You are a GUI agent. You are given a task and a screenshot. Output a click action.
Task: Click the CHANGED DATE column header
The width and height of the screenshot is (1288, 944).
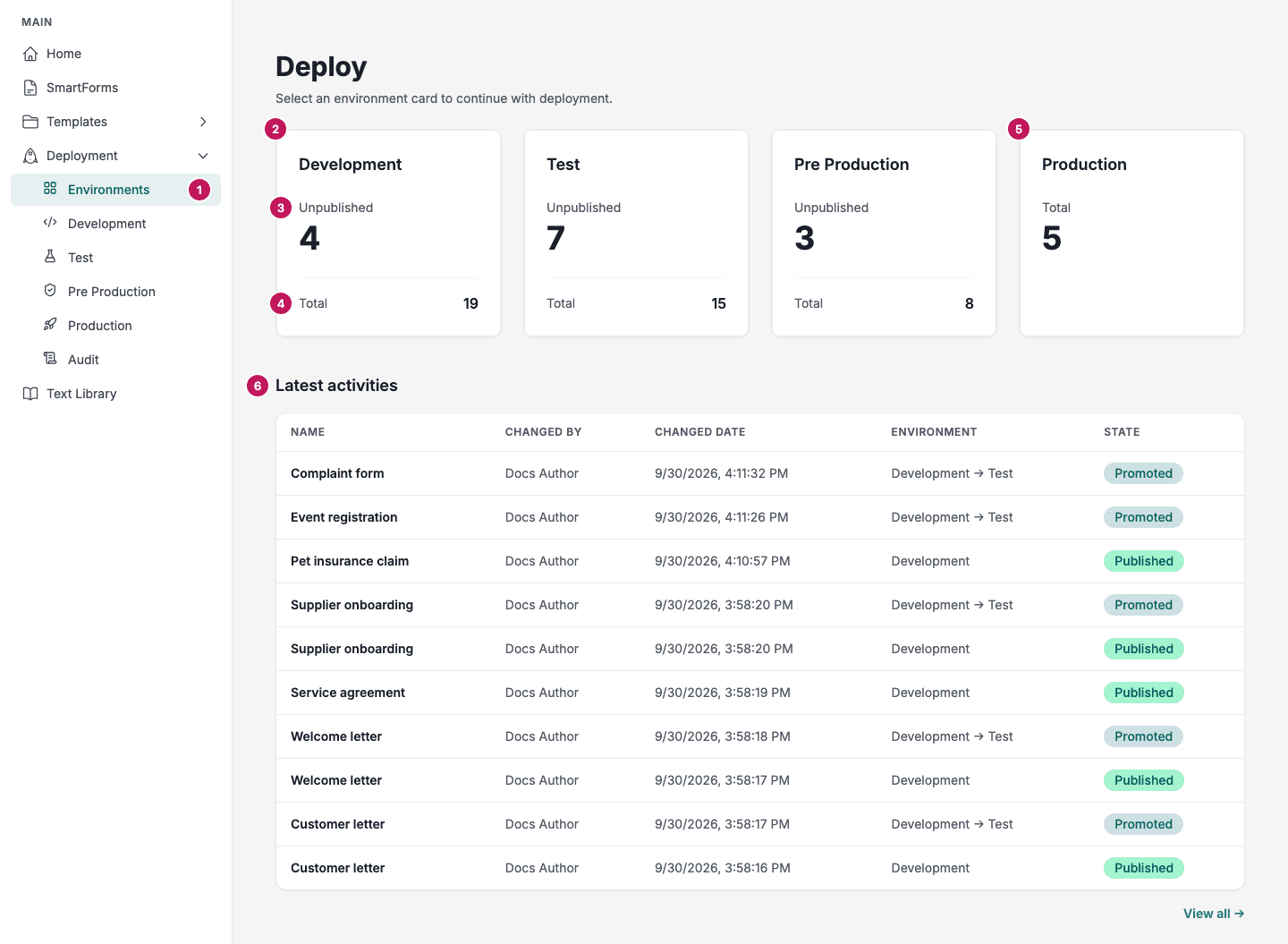tap(700, 432)
